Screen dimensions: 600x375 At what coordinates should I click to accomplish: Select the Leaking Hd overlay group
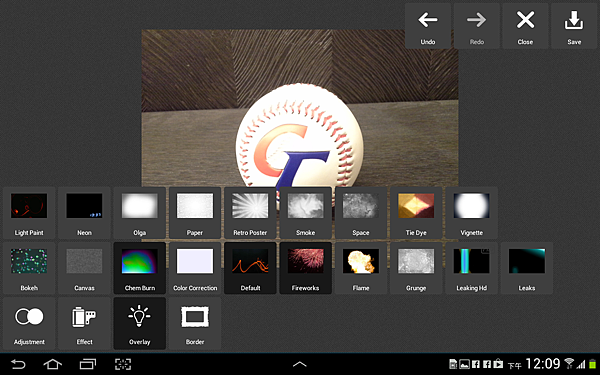tap(471, 268)
